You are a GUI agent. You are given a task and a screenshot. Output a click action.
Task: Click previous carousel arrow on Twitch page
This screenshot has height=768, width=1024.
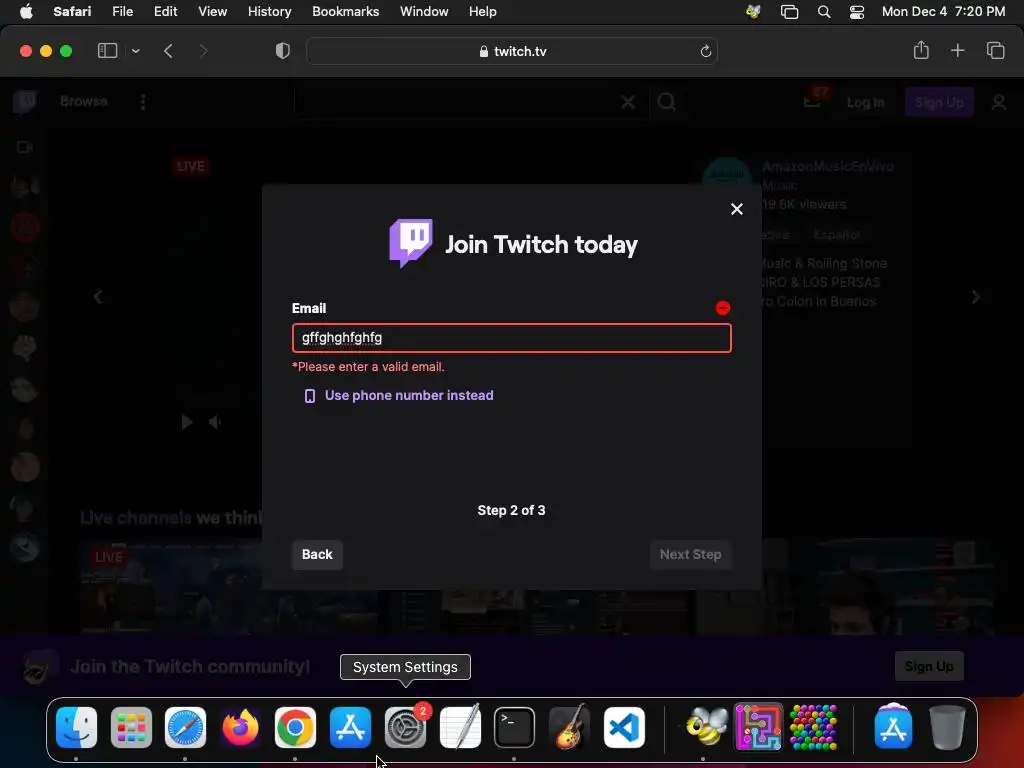[x=98, y=298]
